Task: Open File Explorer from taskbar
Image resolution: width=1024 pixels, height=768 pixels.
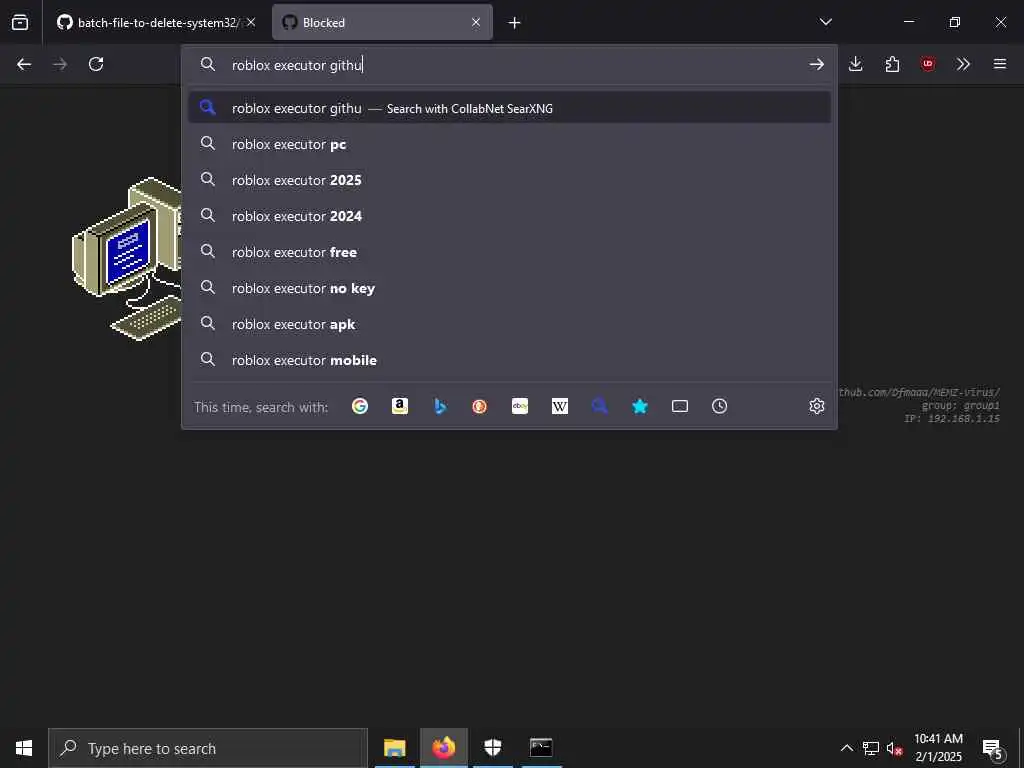Action: pos(394,748)
